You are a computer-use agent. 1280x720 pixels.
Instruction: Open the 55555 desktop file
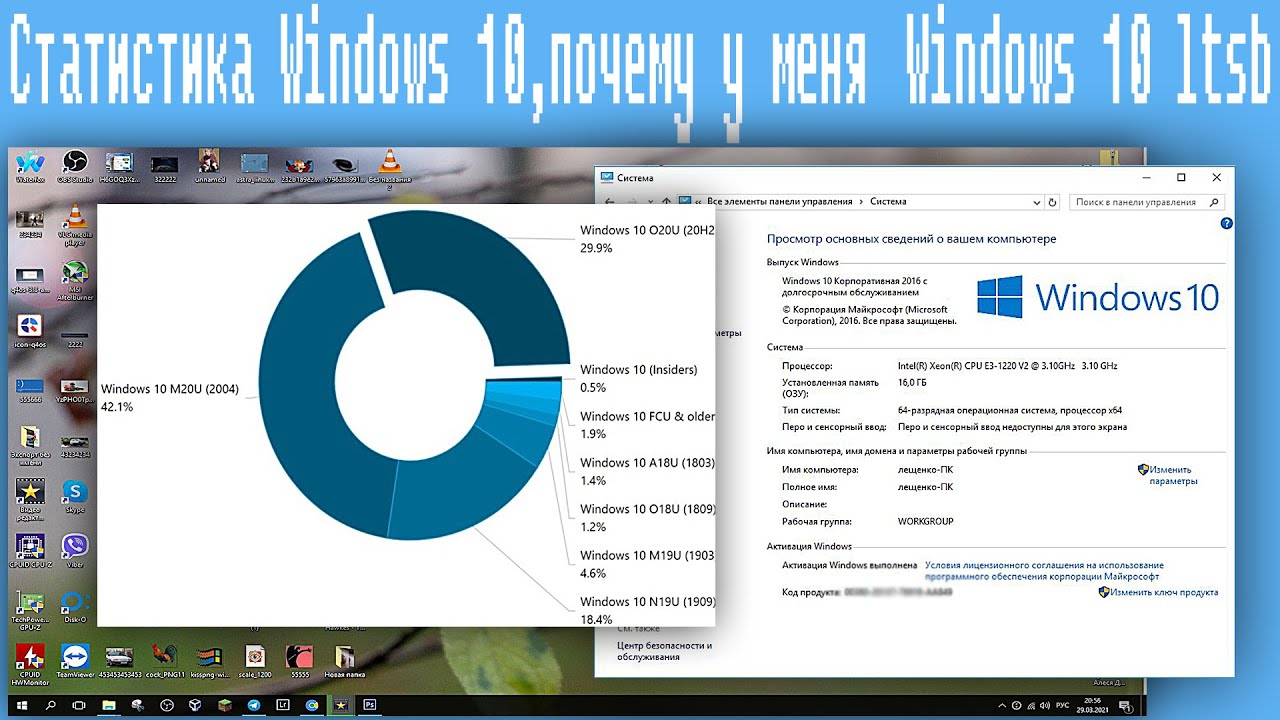tap(299, 661)
